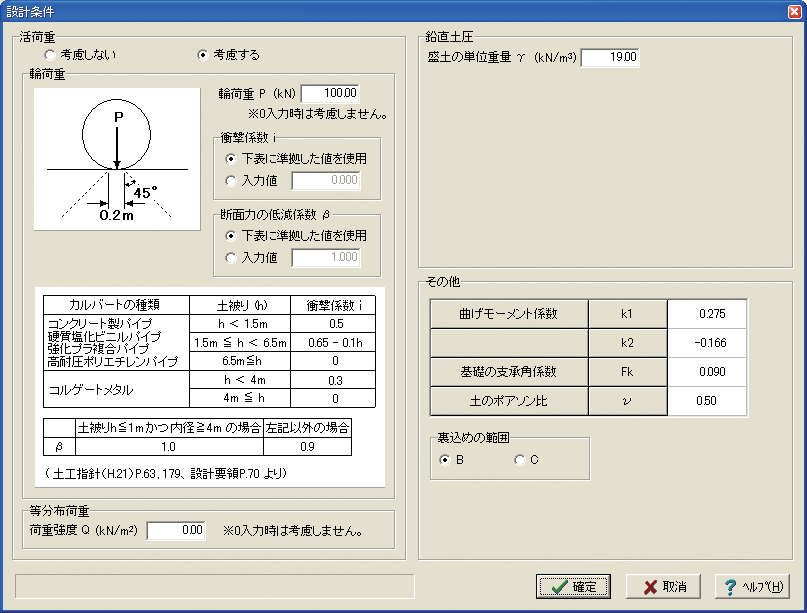
Task: Select 考慮しない live load option
Action: click(80, 55)
